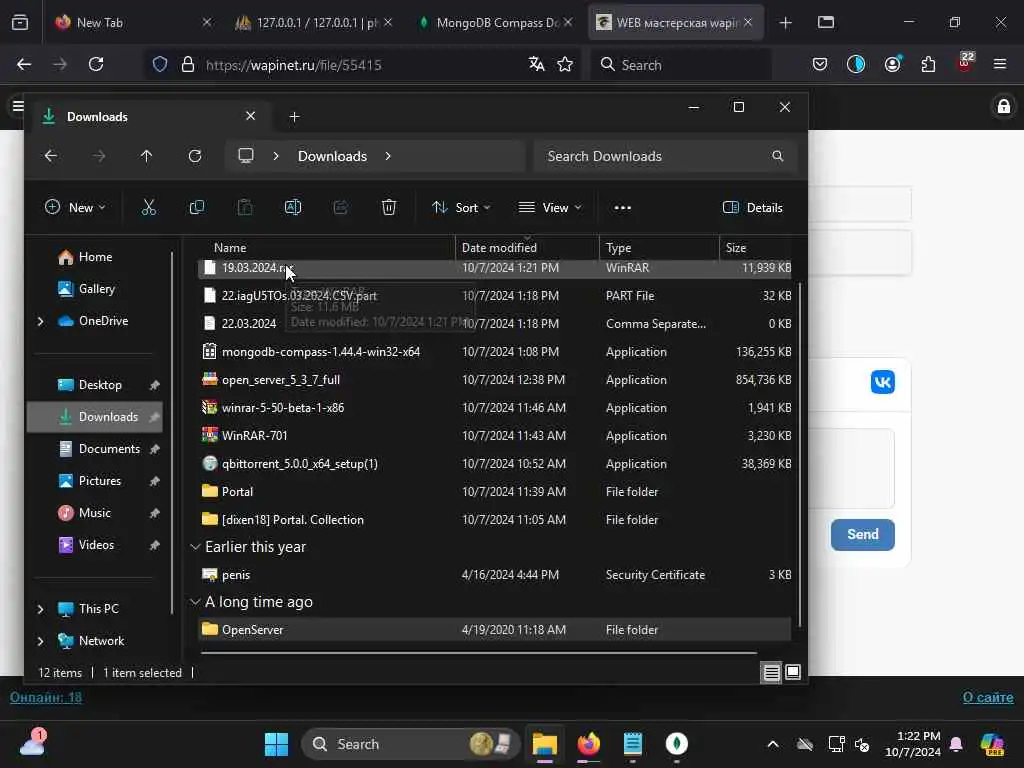Add a new Explorer tab
The width and height of the screenshot is (1024, 768).
(x=295, y=117)
